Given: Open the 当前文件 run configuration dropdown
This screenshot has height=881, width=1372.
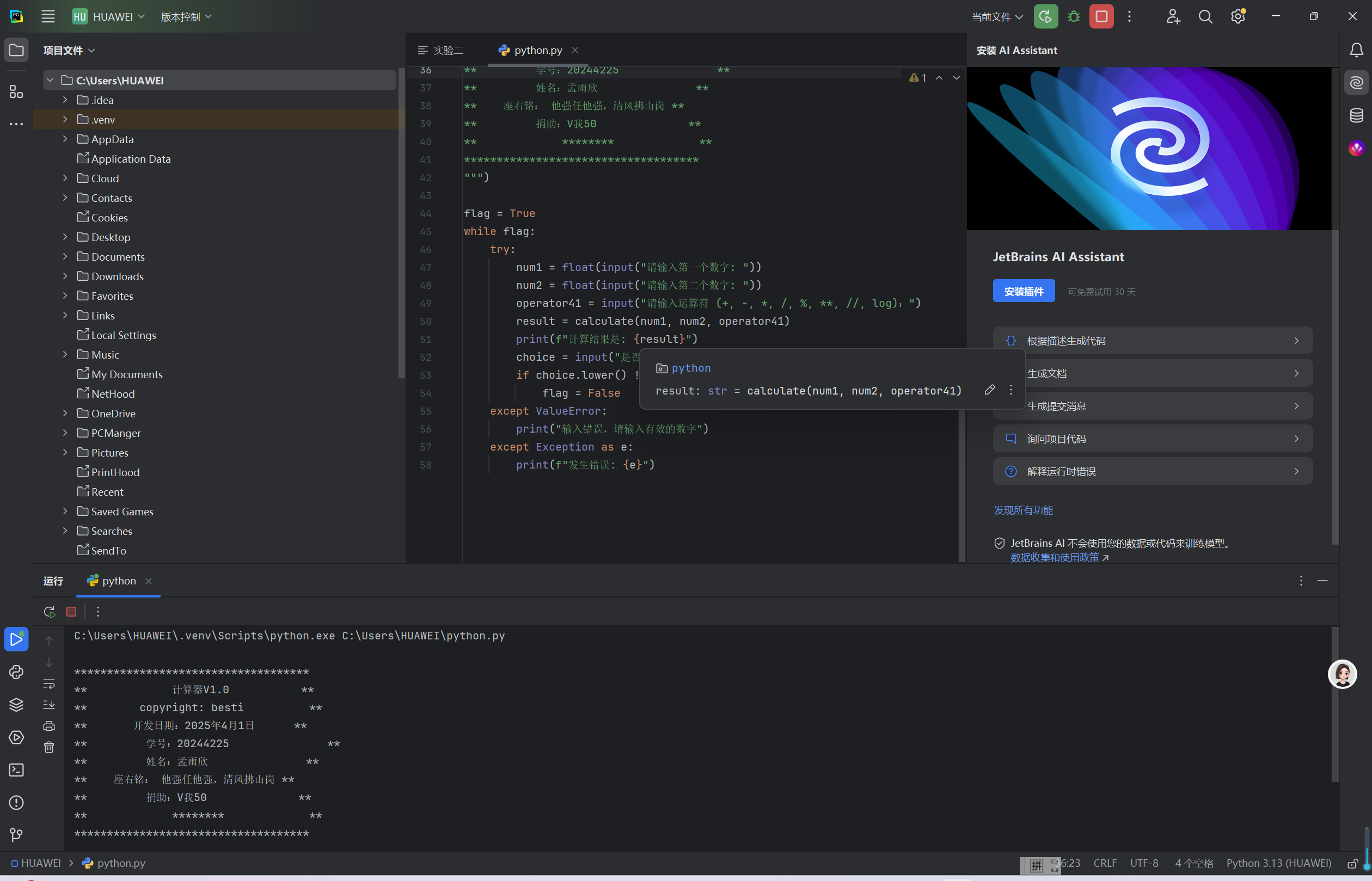Looking at the screenshot, I should point(997,16).
